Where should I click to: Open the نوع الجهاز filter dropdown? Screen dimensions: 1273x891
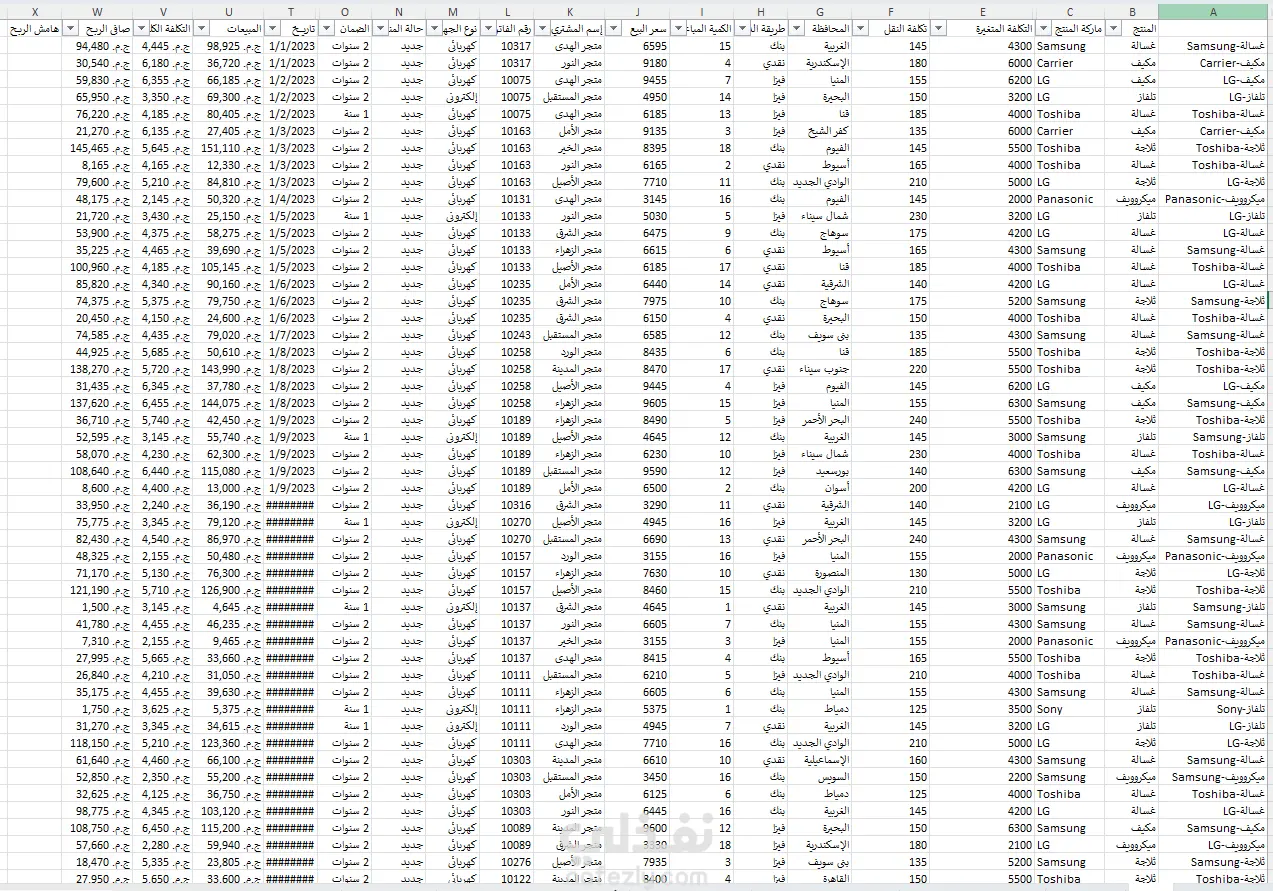pyautogui.click(x=431, y=29)
